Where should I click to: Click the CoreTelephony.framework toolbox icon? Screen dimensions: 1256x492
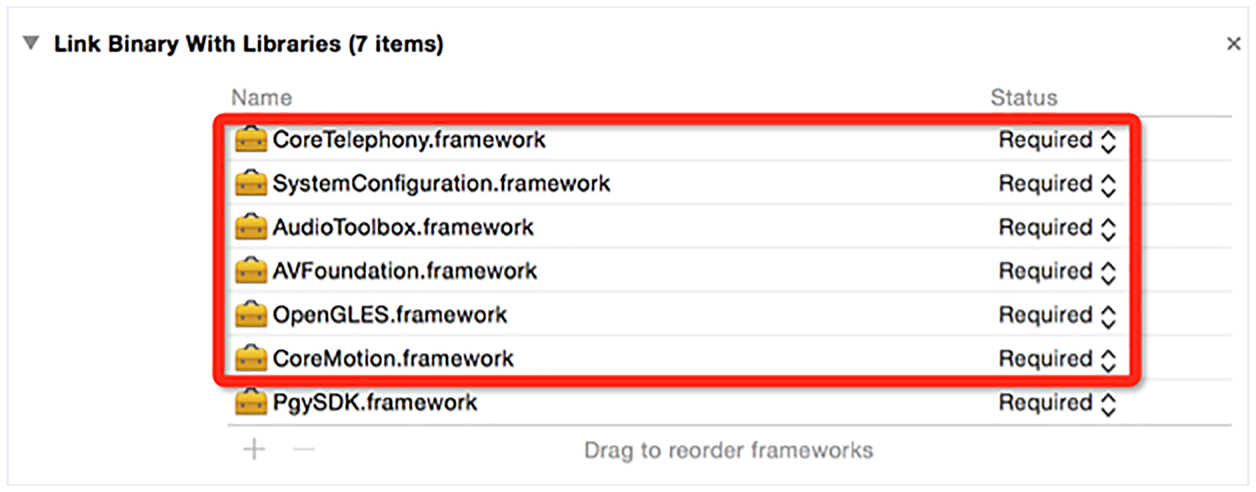click(251, 140)
